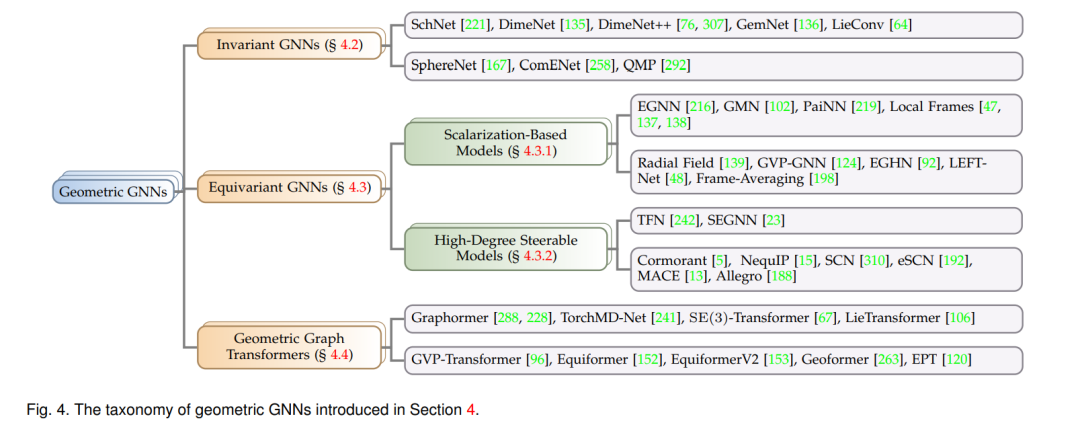Screen dimensions: 1080x431
Task: Follow LieTransformer citation 106
Action: point(958,317)
